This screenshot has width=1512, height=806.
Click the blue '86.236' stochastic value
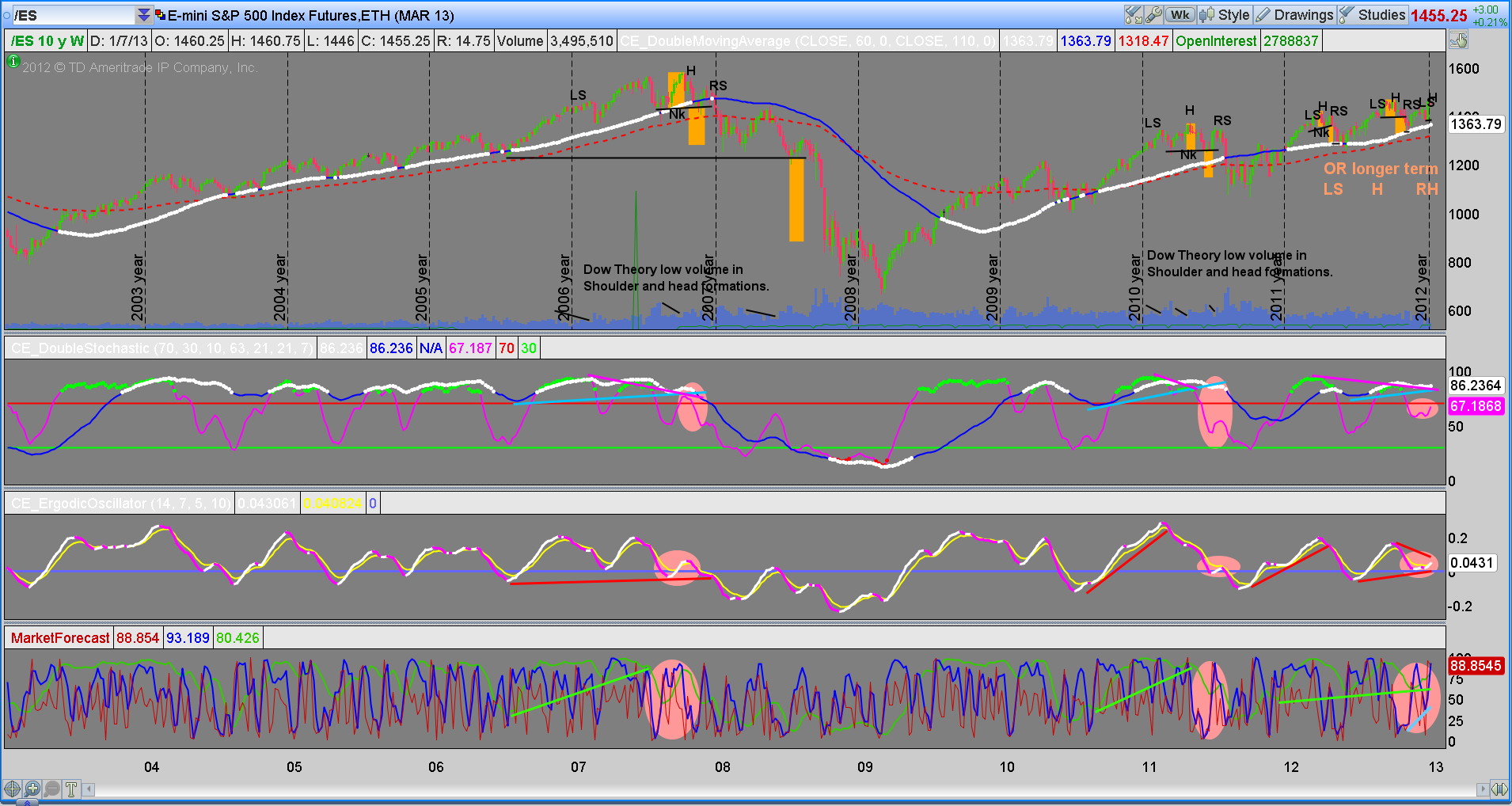tap(391, 348)
